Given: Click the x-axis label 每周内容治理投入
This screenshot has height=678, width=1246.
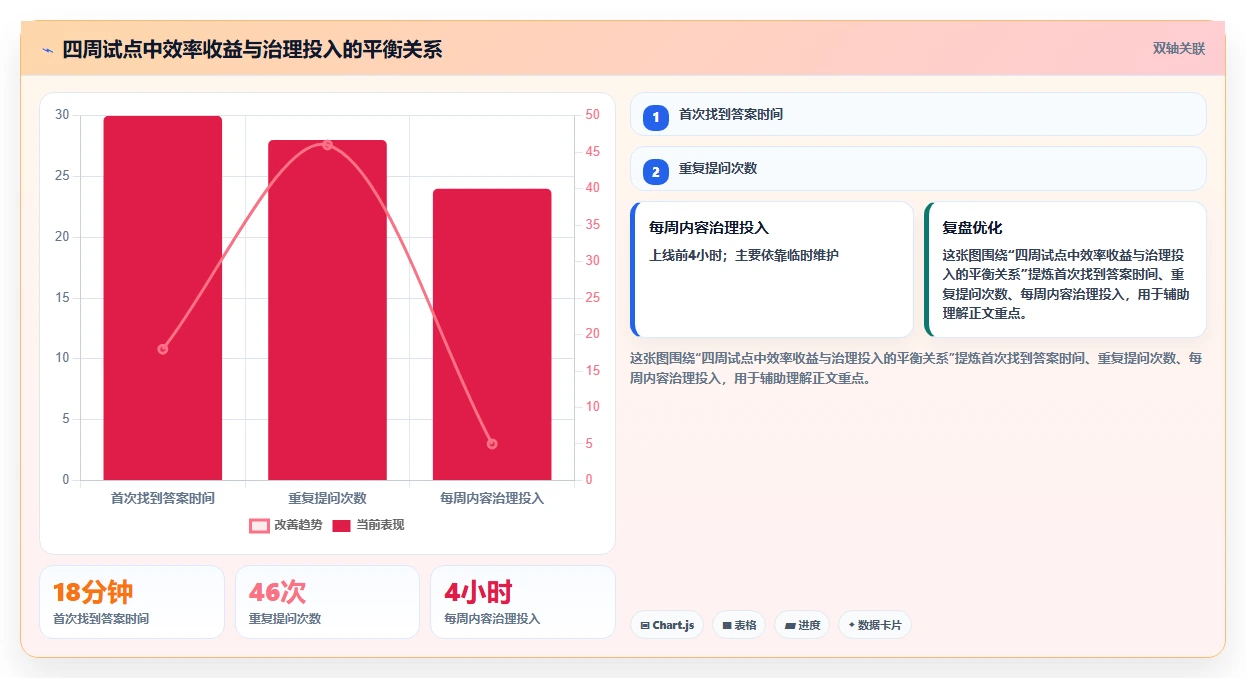Looking at the screenshot, I should tap(492, 497).
